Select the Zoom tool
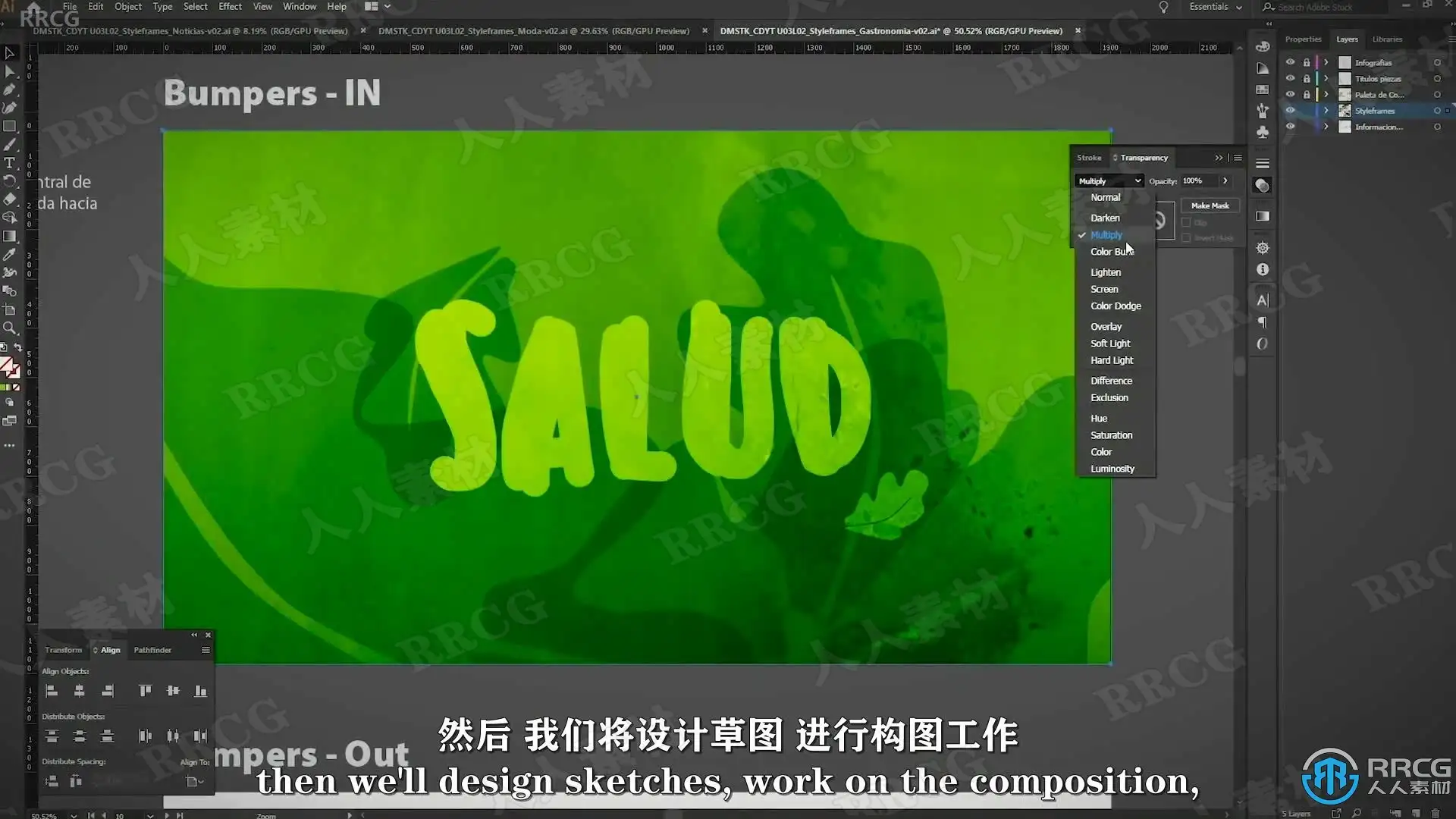 point(10,328)
